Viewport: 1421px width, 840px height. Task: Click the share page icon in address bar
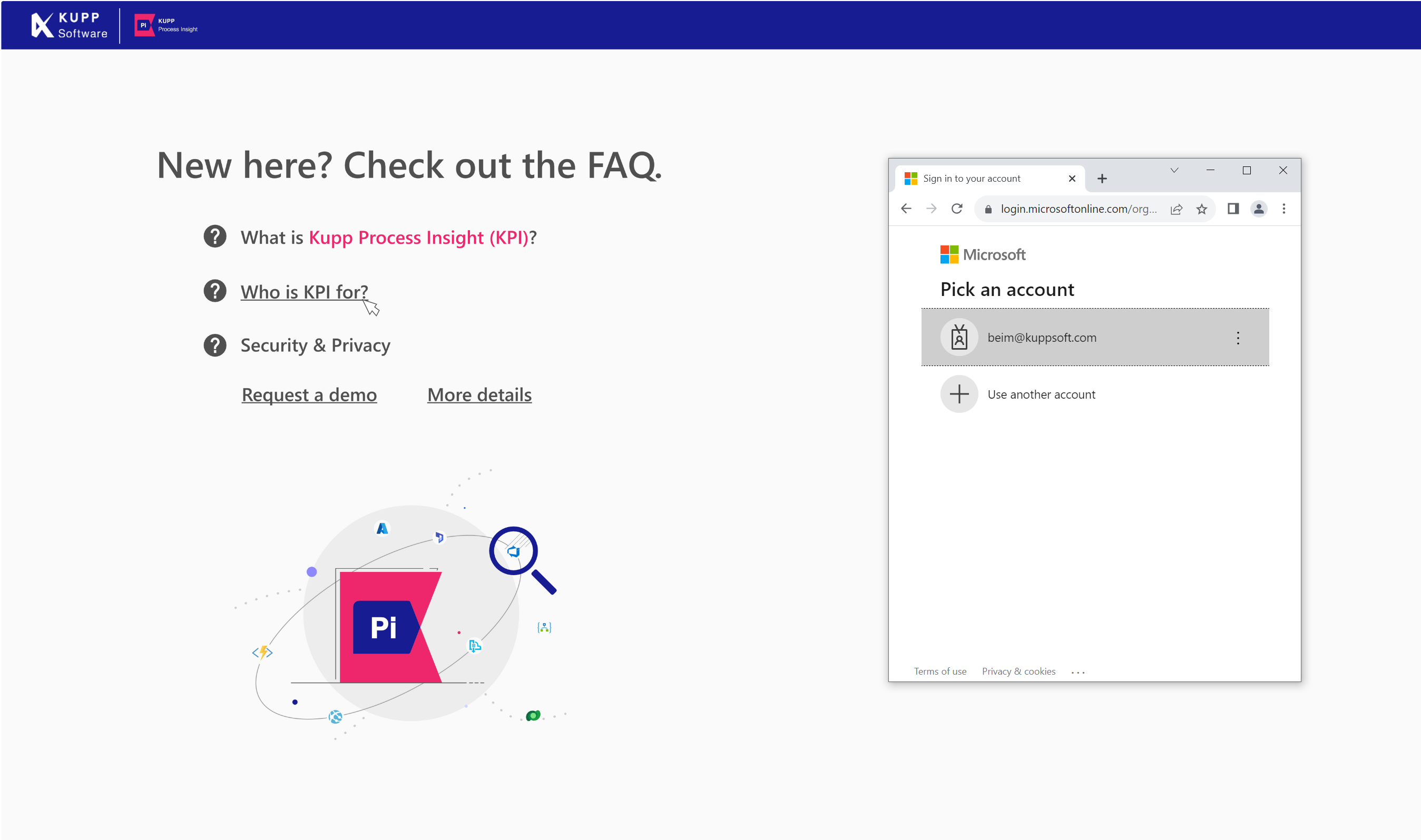pos(1177,210)
